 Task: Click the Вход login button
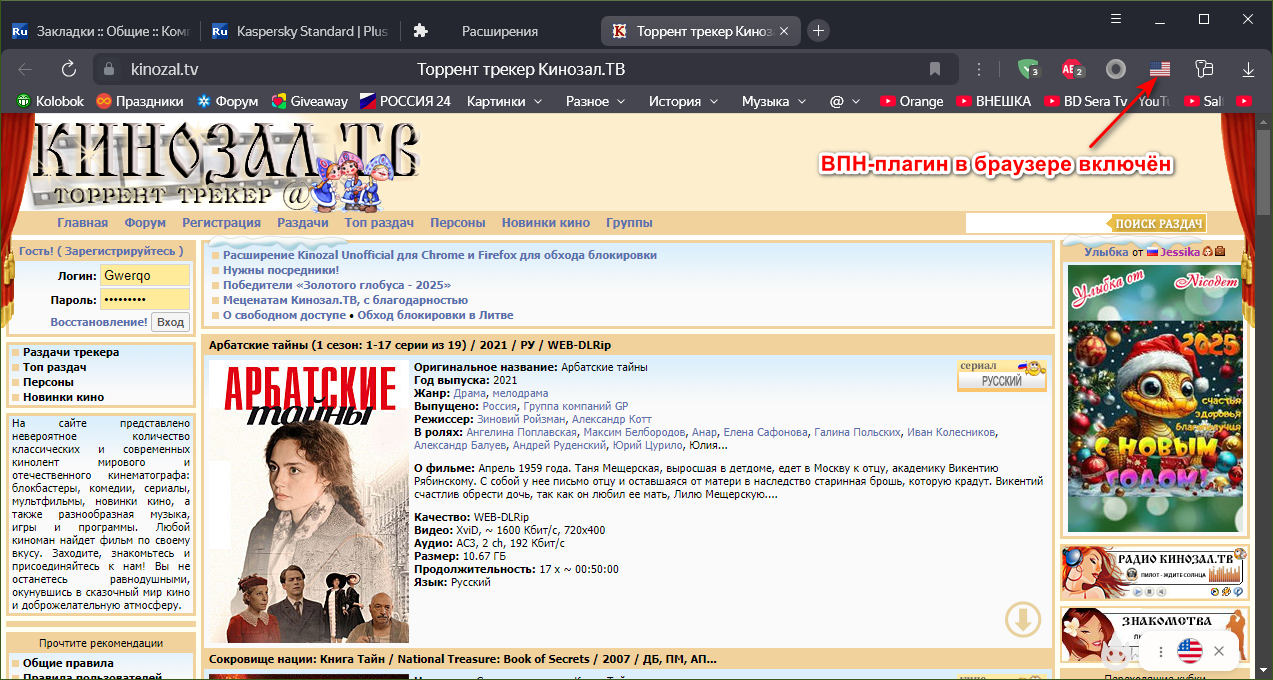[x=170, y=322]
